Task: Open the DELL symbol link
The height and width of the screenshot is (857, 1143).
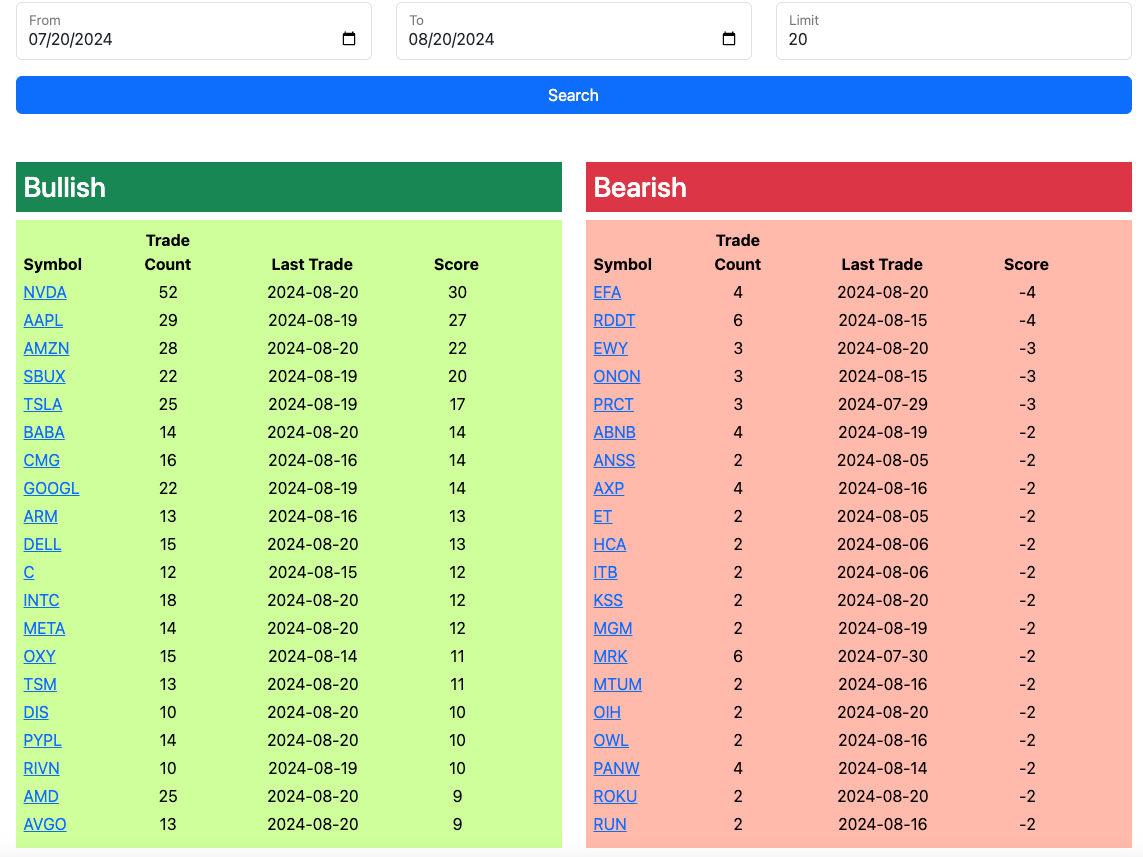Action: [x=42, y=544]
